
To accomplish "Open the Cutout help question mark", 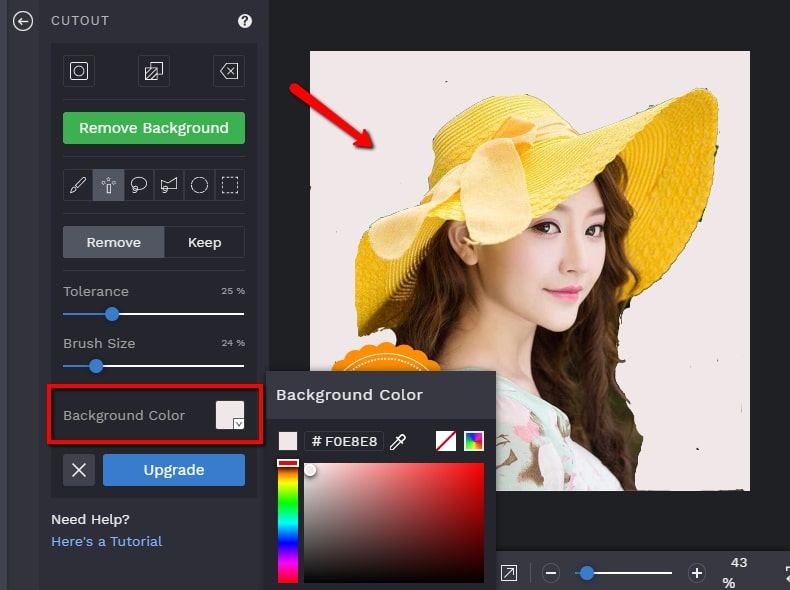I will (245, 21).
